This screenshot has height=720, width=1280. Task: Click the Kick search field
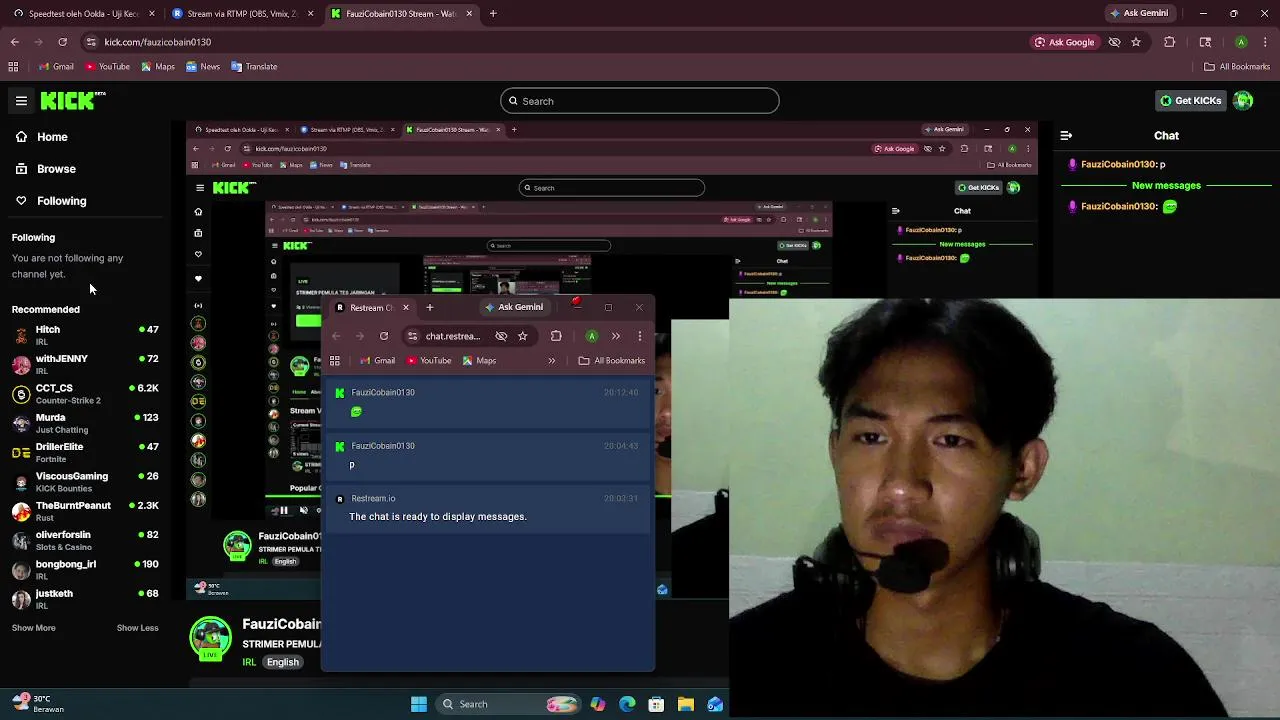point(639,101)
